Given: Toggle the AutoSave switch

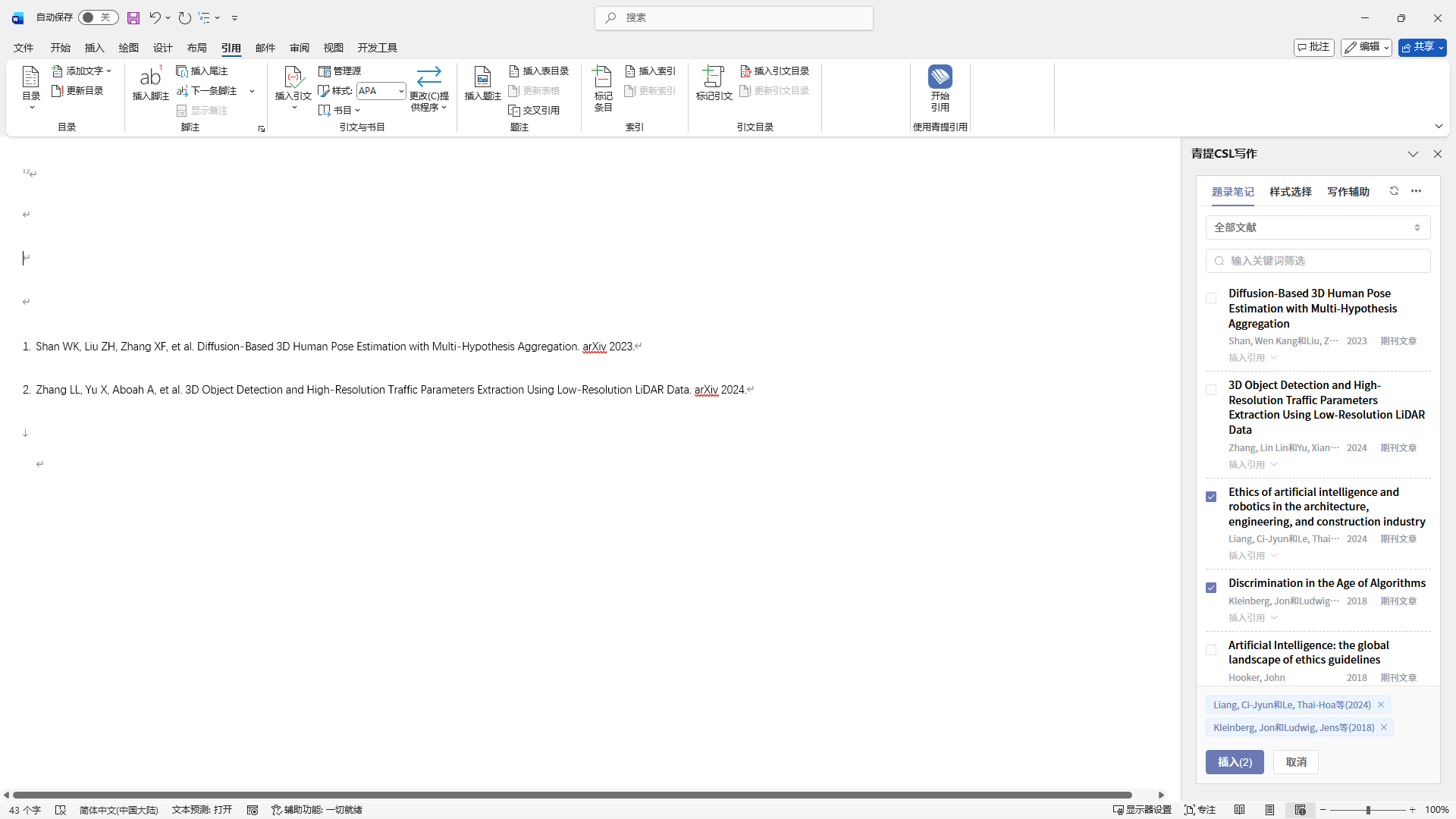Looking at the screenshot, I should 98,17.
